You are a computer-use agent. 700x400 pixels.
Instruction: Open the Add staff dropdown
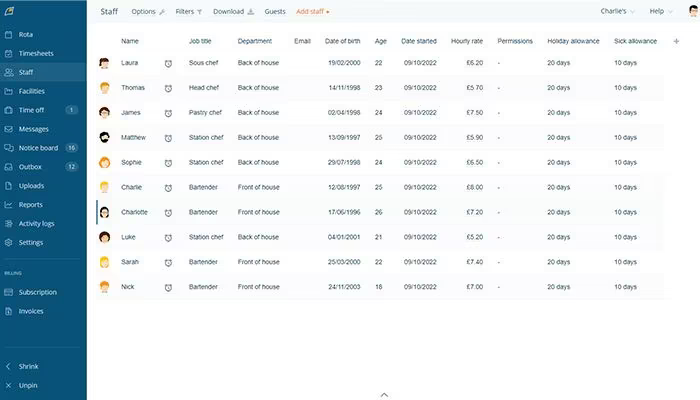pos(312,12)
